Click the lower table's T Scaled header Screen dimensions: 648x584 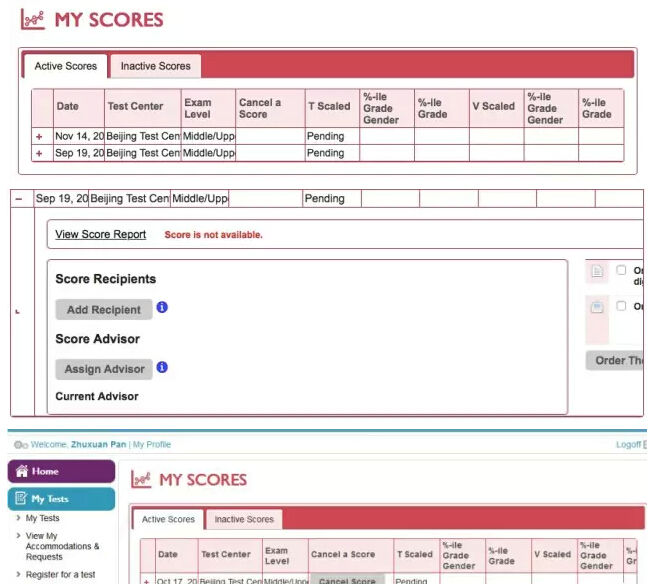[x=416, y=555]
